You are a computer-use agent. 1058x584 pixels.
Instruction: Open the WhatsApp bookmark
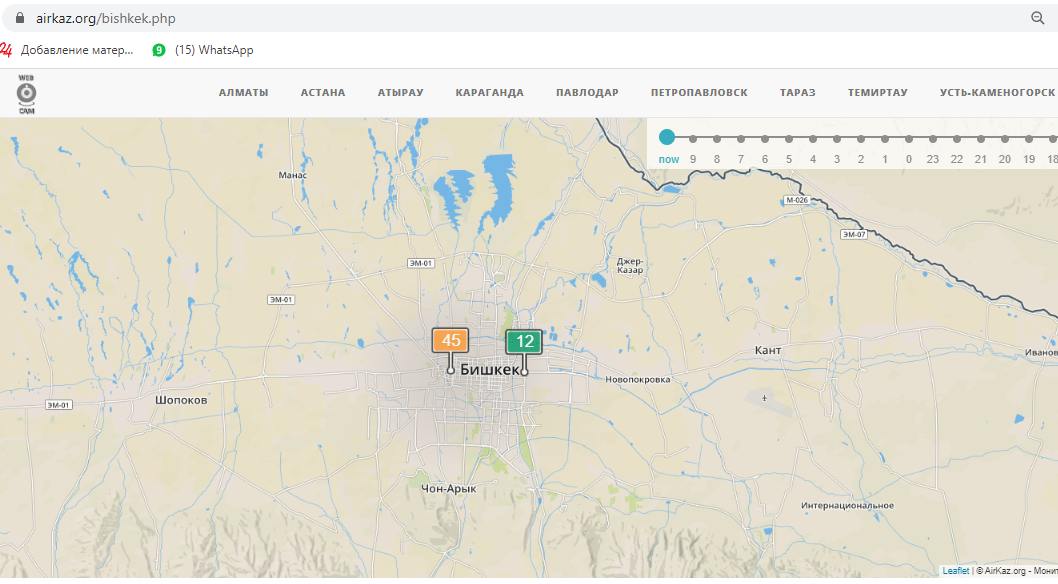pyautogui.click(x=203, y=50)
